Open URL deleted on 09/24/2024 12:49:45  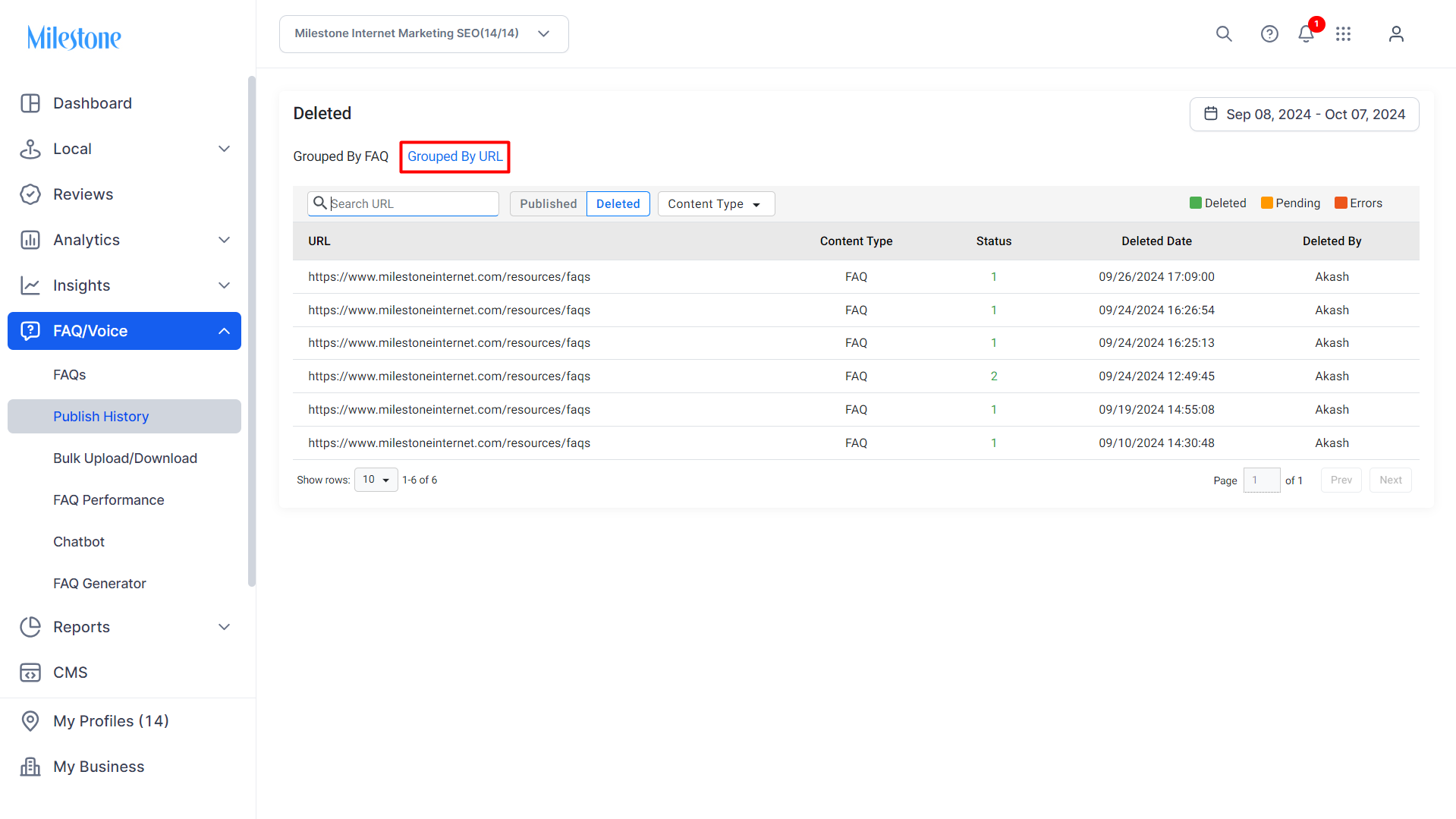449,376
